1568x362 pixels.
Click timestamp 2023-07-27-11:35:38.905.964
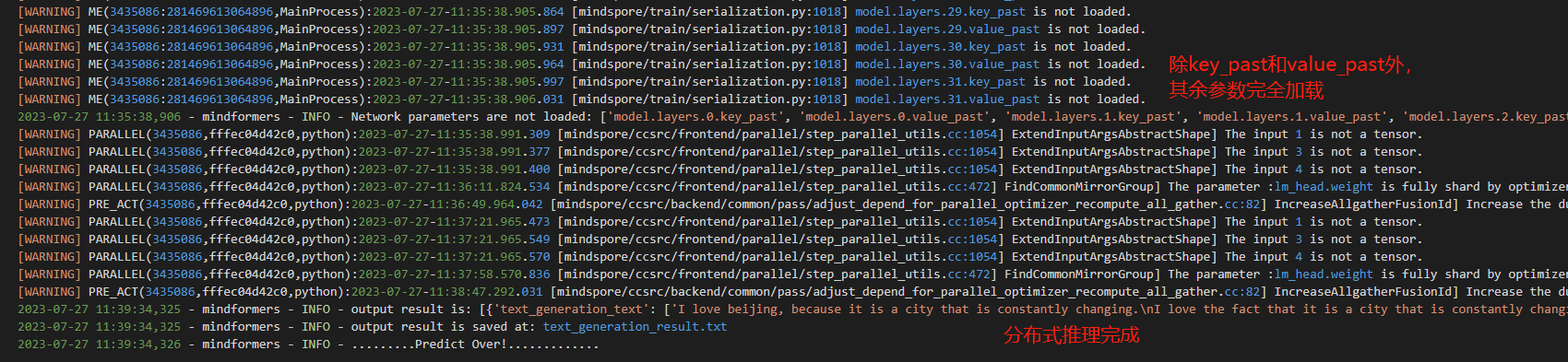tap(468, 64)
